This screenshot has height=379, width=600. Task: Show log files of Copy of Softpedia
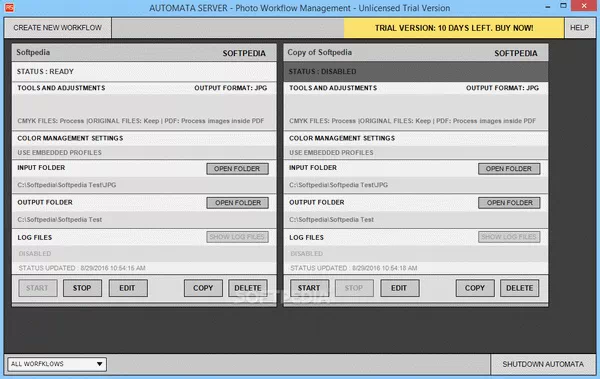tap(509, 237)
